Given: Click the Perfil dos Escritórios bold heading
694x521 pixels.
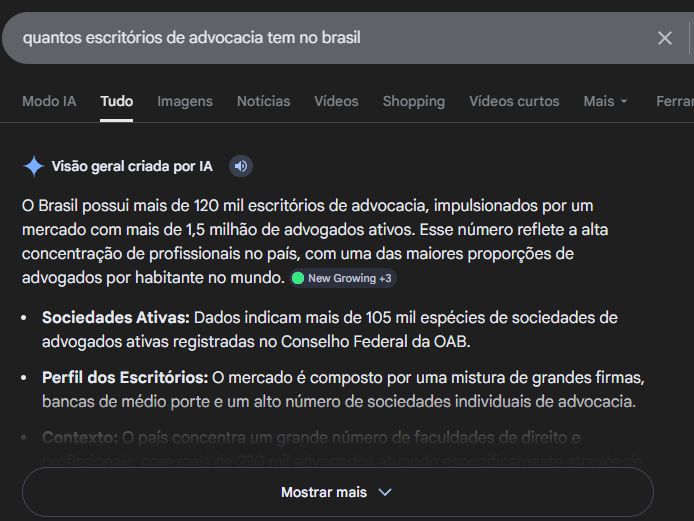Looking at the screenshot, I should (125, 378).
